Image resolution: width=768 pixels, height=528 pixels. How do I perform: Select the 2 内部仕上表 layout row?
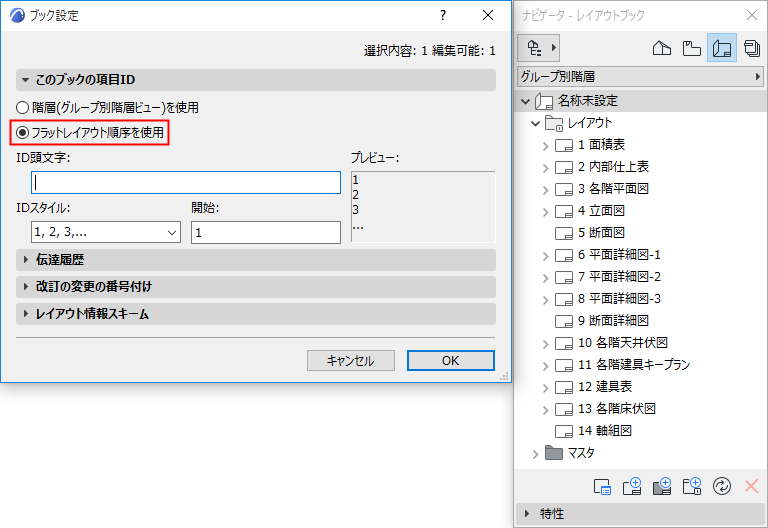641,167
